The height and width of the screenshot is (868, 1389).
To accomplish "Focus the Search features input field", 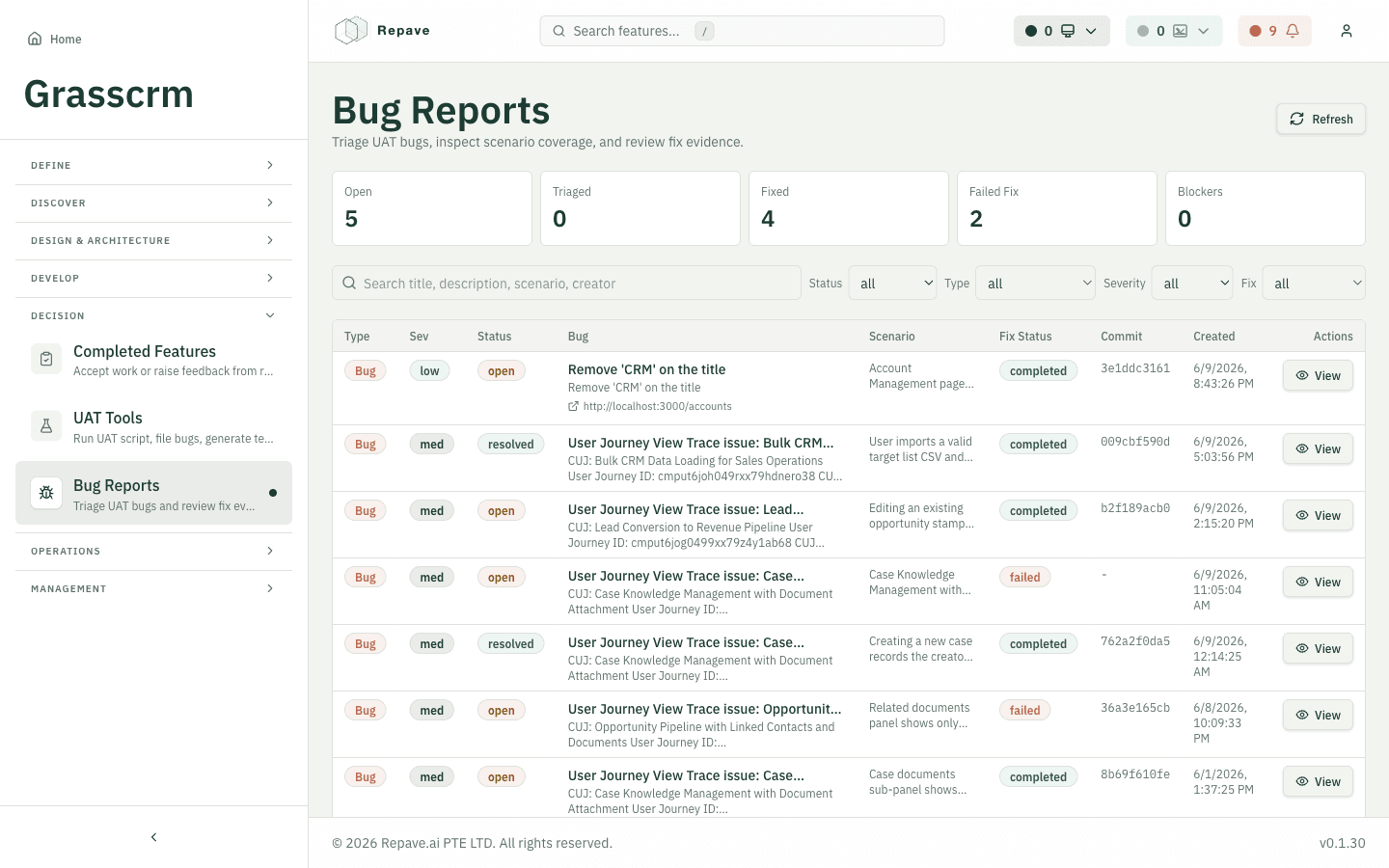I will point(742,31).
